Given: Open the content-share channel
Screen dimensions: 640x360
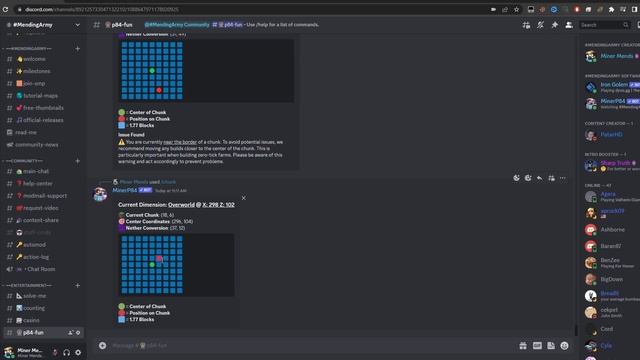Looking at the screenshot, I should 41,220.
